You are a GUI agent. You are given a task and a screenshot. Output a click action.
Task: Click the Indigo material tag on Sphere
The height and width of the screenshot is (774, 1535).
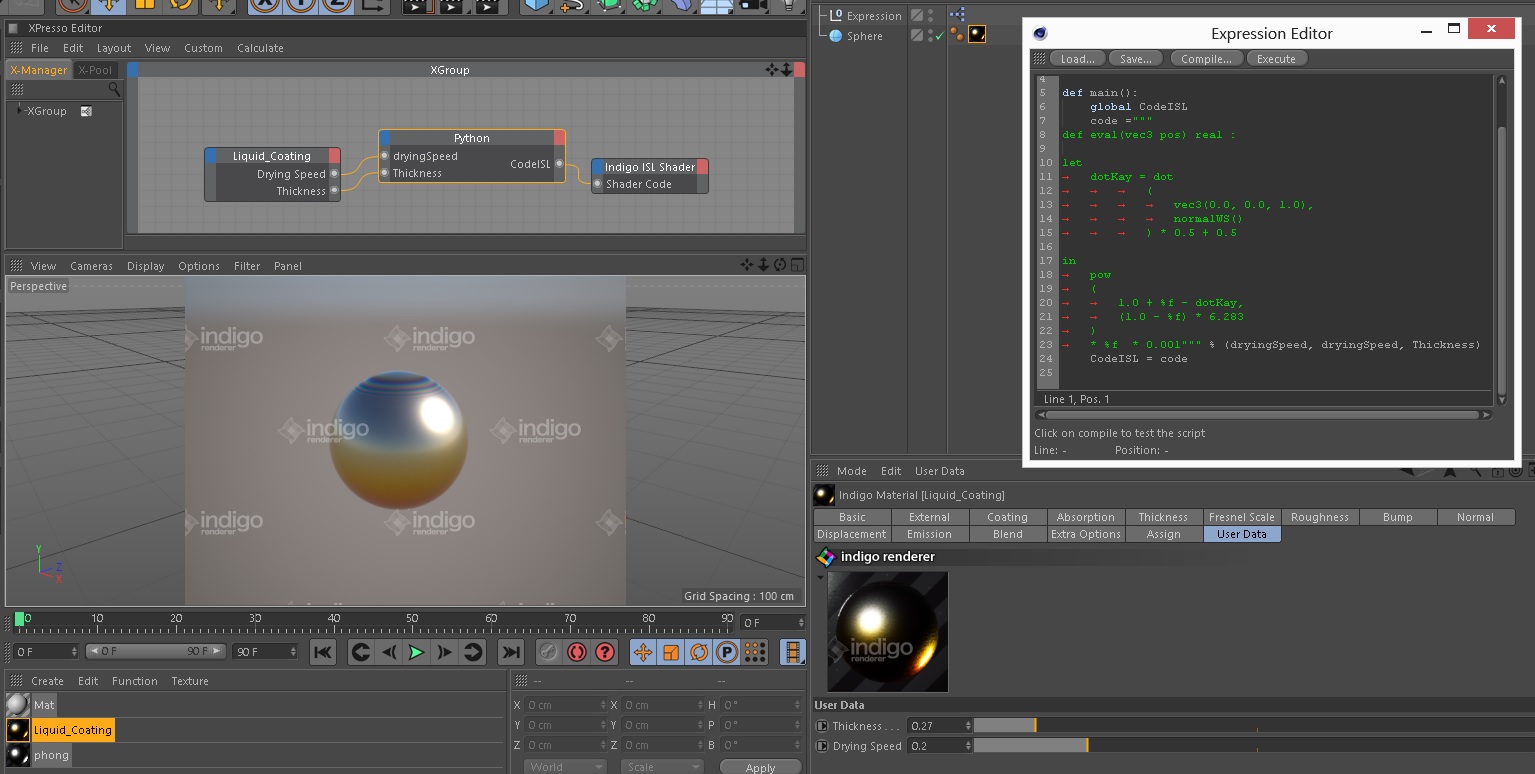[977, 35]
